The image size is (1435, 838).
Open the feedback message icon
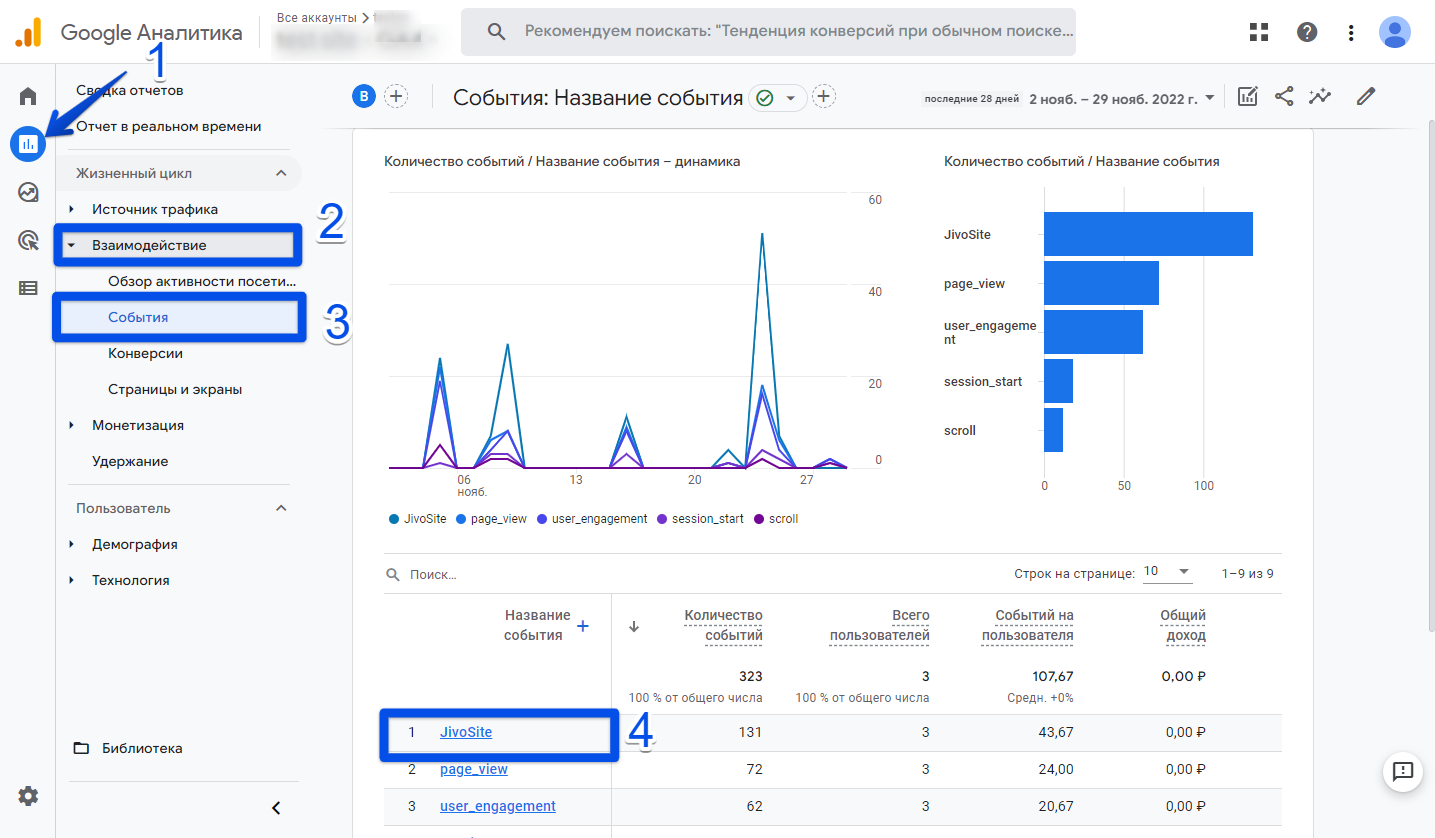click(1403, 771)
